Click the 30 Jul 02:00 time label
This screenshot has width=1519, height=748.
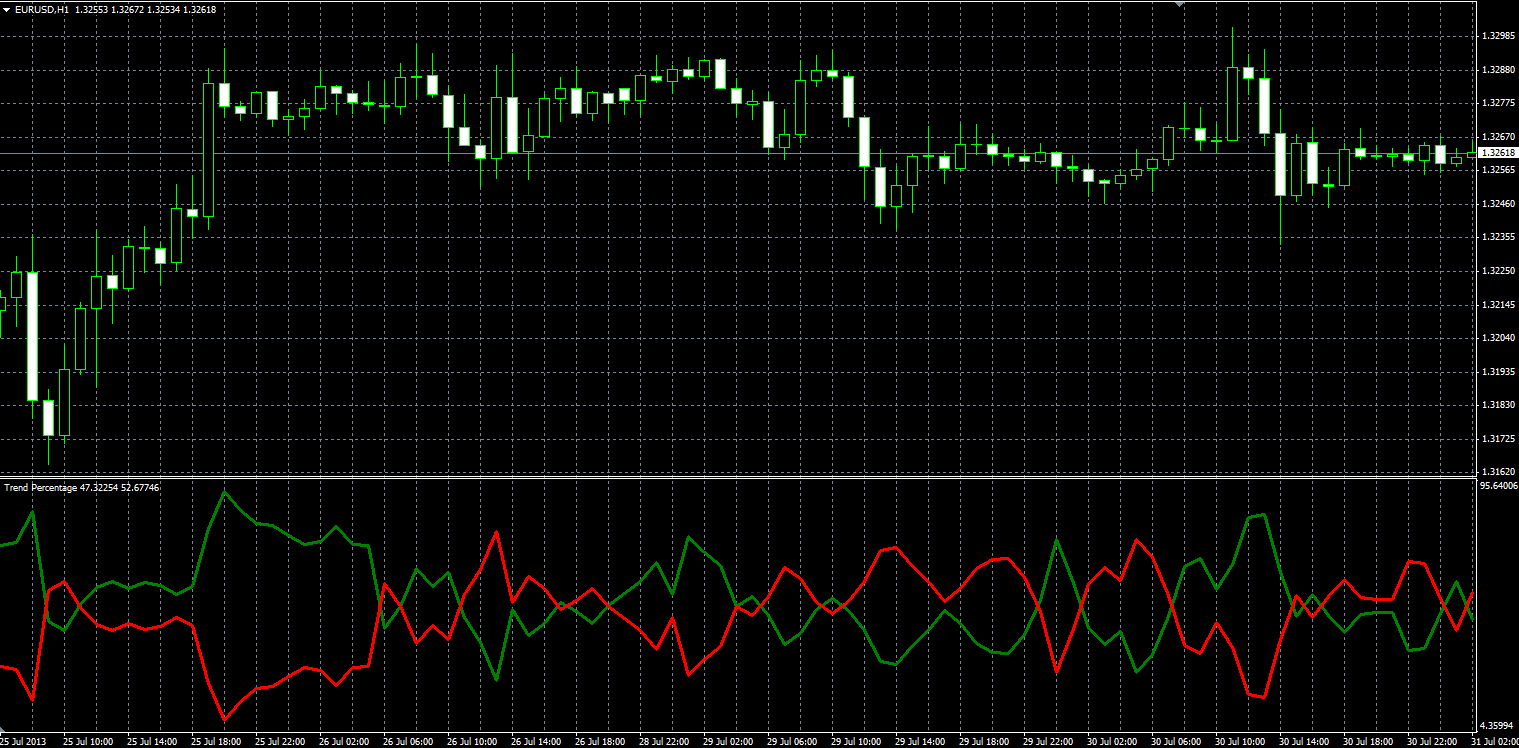[1111, 742]
